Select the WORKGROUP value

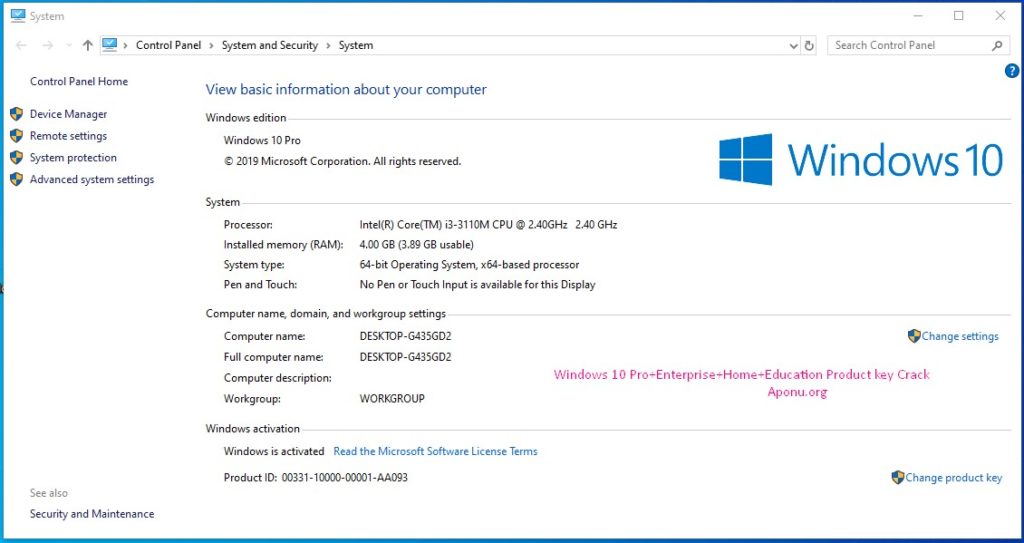[392, 399]
